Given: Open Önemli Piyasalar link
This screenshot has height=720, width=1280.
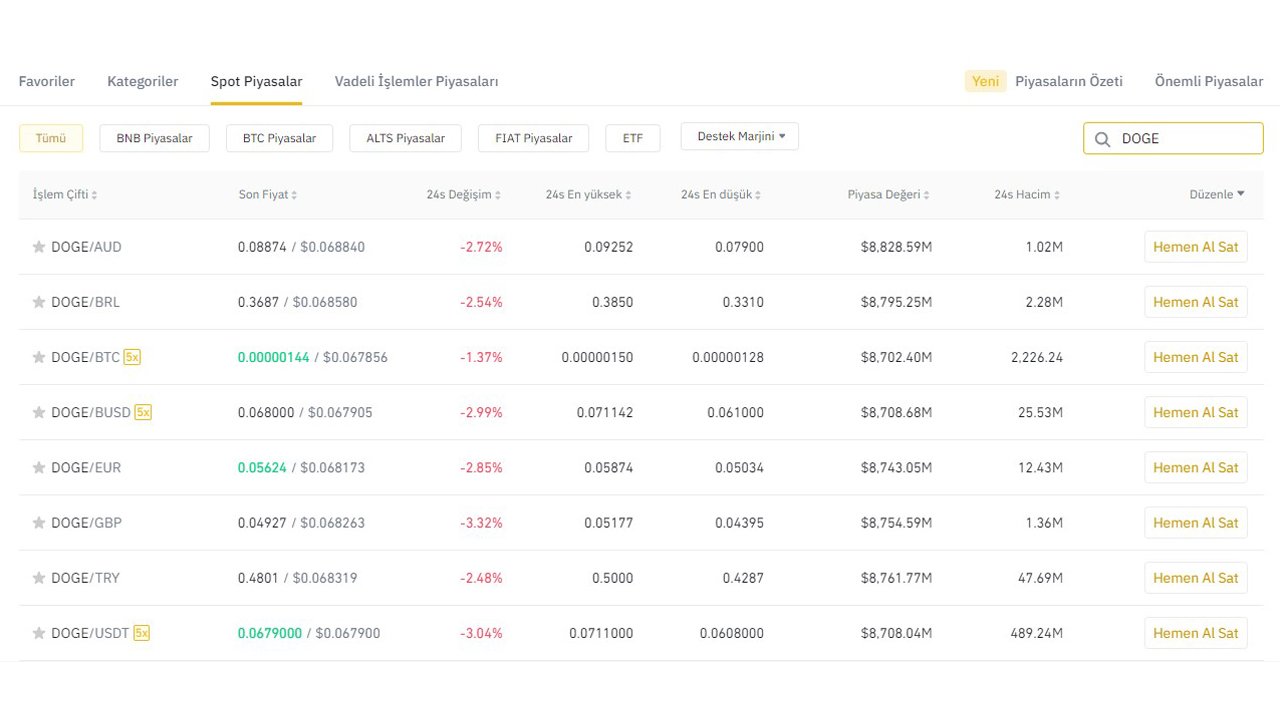Looking at the screenshot, I should coord(1209,82).
